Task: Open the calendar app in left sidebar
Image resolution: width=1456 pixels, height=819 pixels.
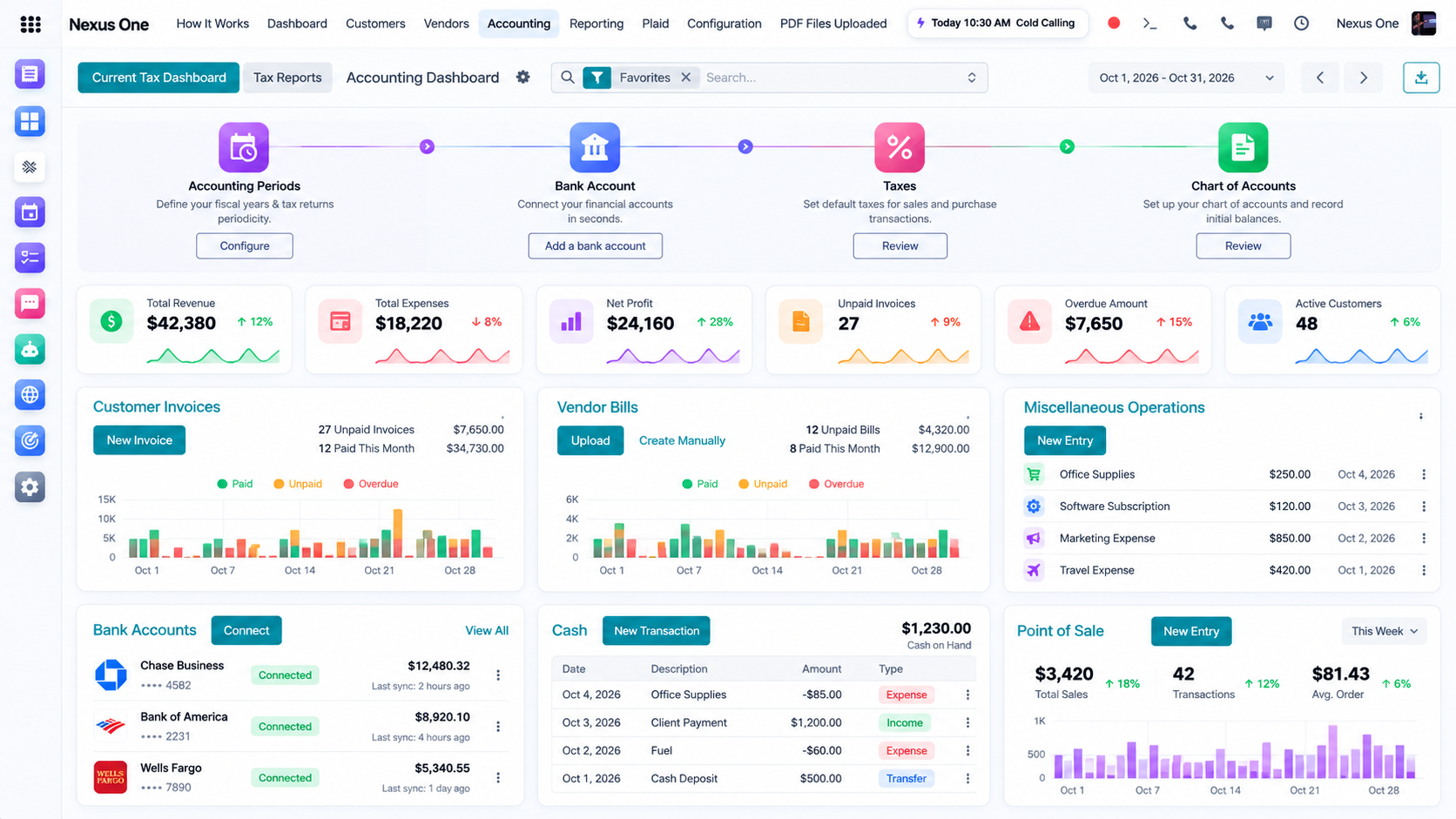Action: click(30, 212)
